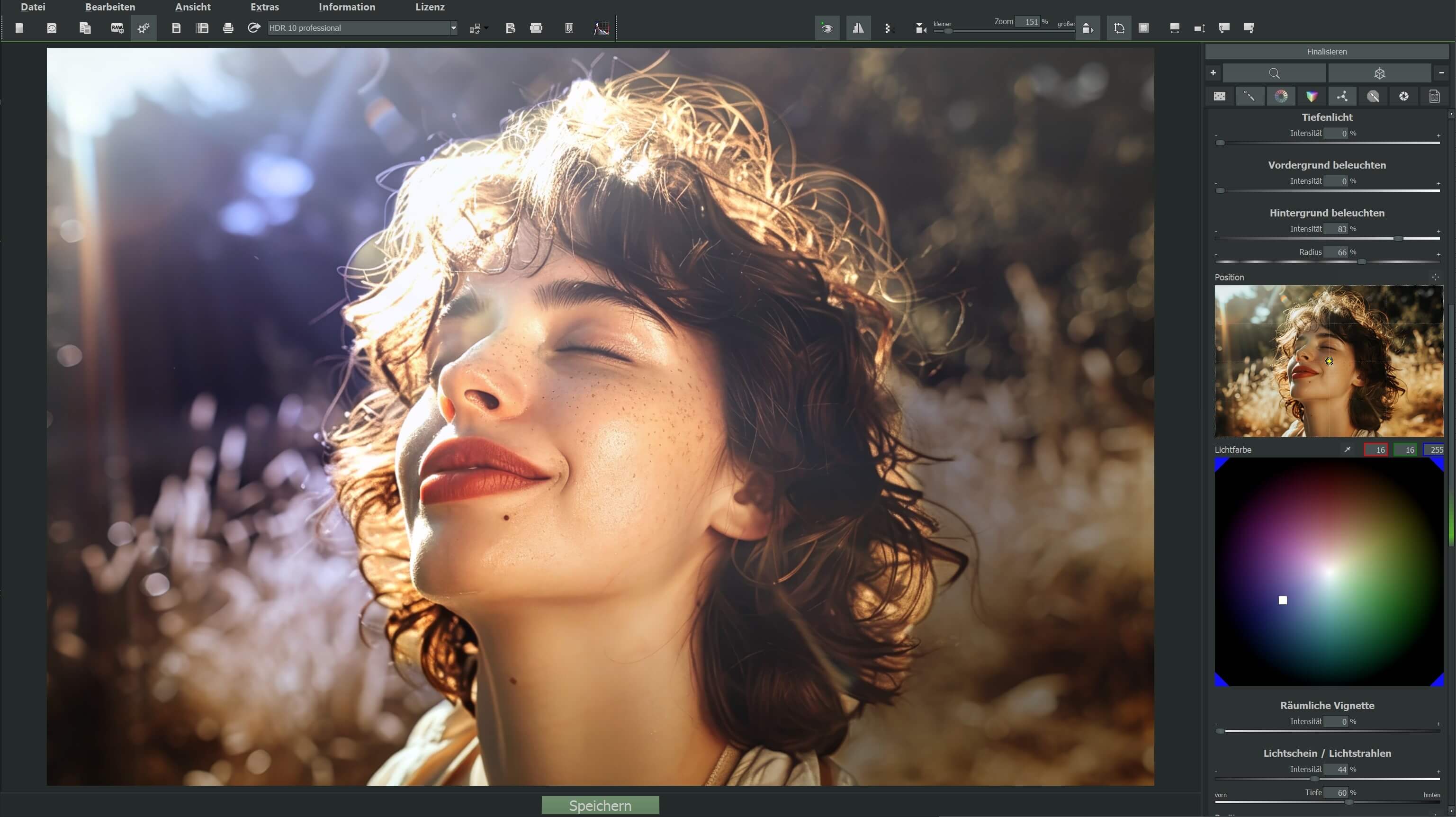Click the Speichern button

coord(600,805)
